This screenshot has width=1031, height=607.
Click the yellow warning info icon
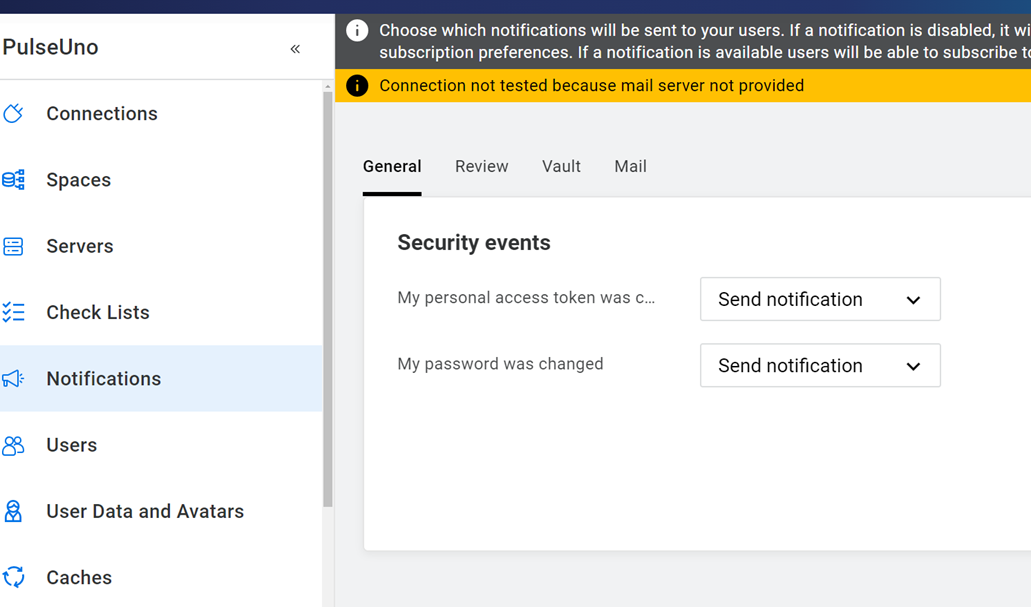[357, 86]
